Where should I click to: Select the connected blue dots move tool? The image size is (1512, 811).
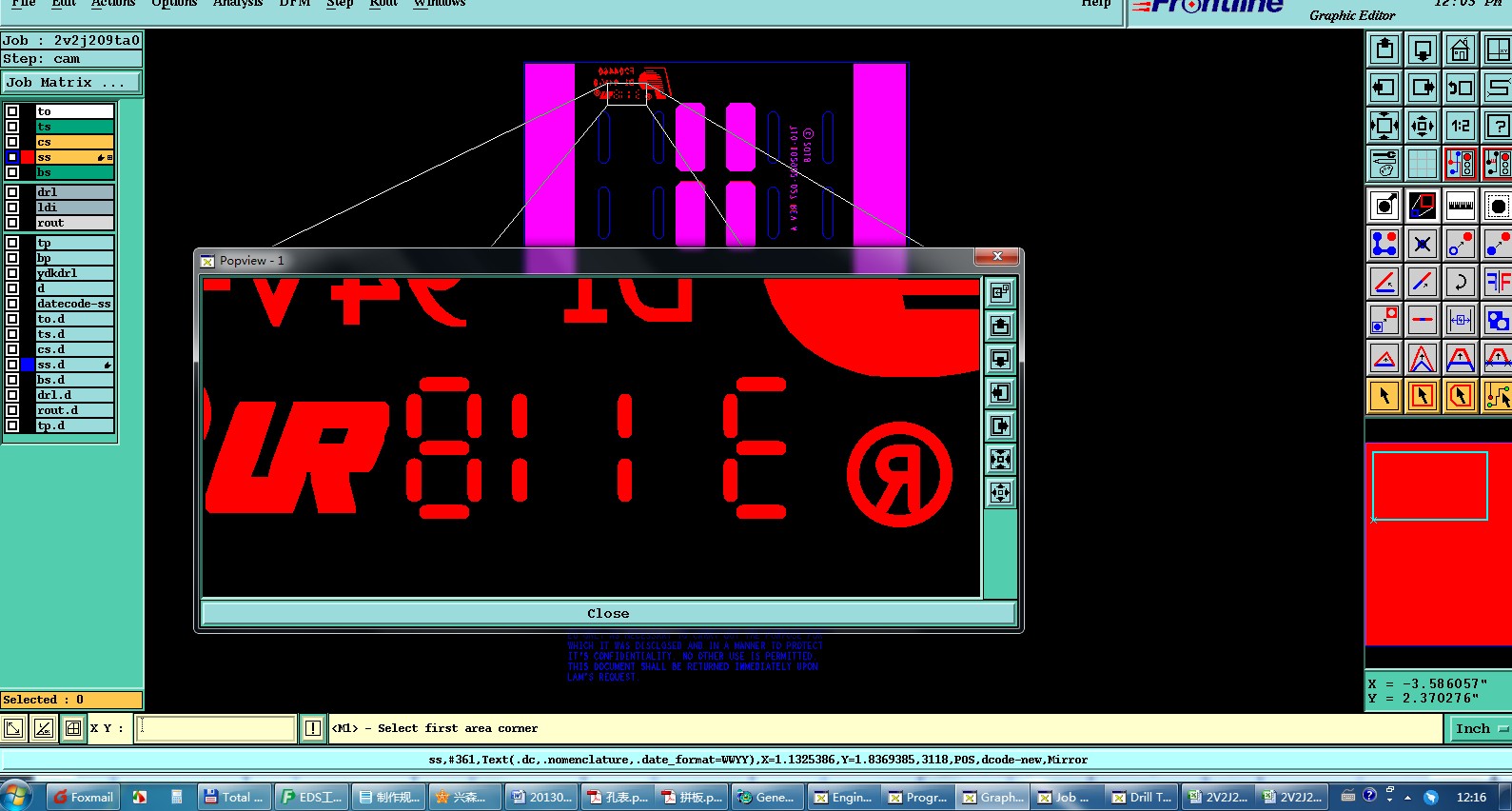(x=1384, y=244)
